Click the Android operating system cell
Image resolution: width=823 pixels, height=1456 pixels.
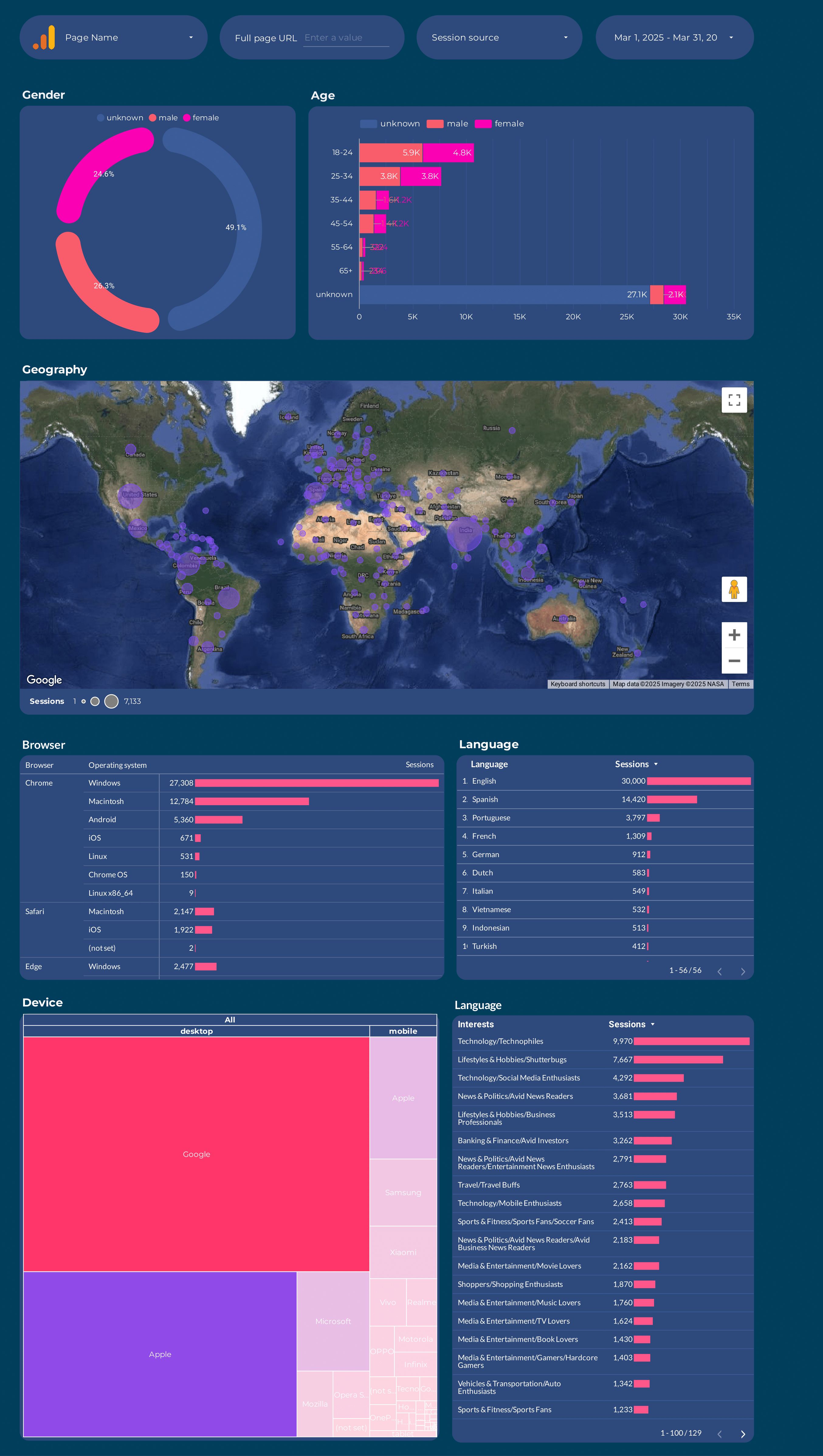pyautogui.click(x=102, y=819)
